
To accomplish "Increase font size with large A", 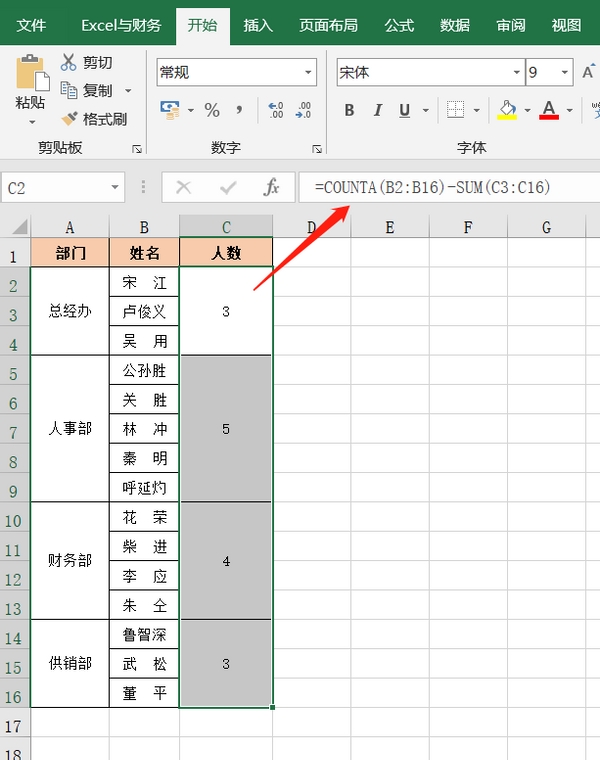I will (x=588, y=72).
